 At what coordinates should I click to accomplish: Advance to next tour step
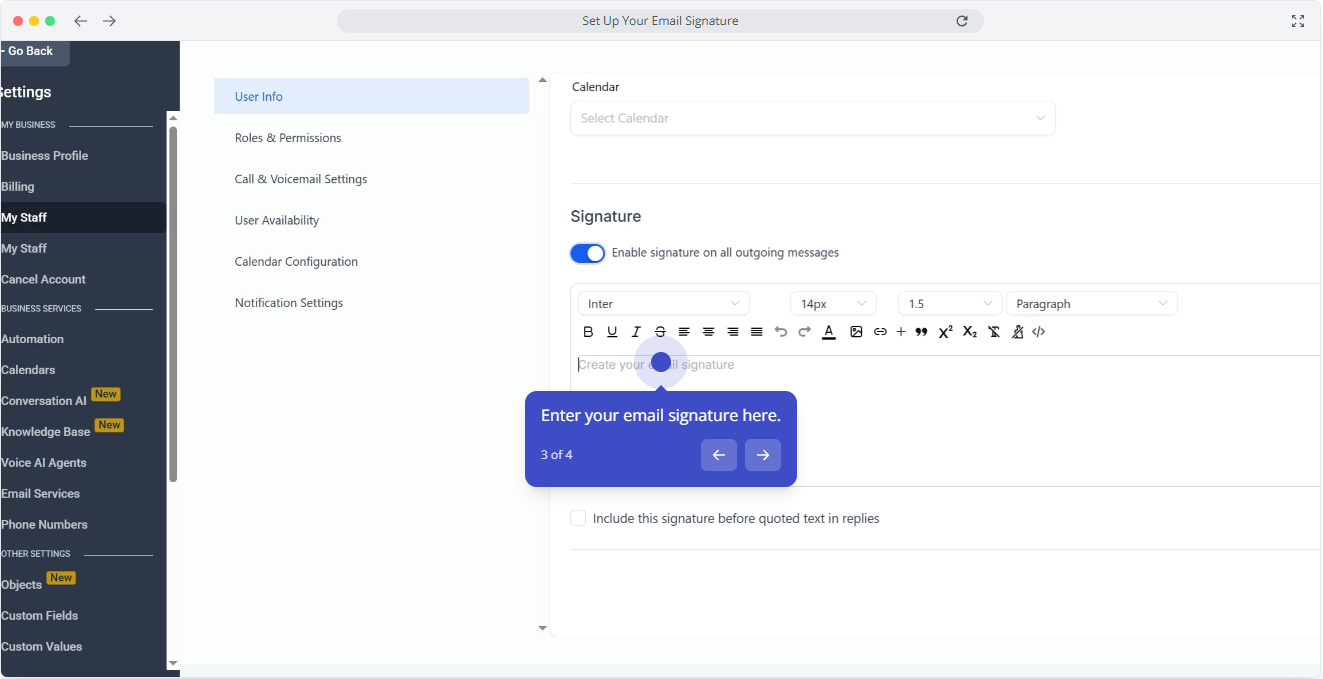pos(763,455)
